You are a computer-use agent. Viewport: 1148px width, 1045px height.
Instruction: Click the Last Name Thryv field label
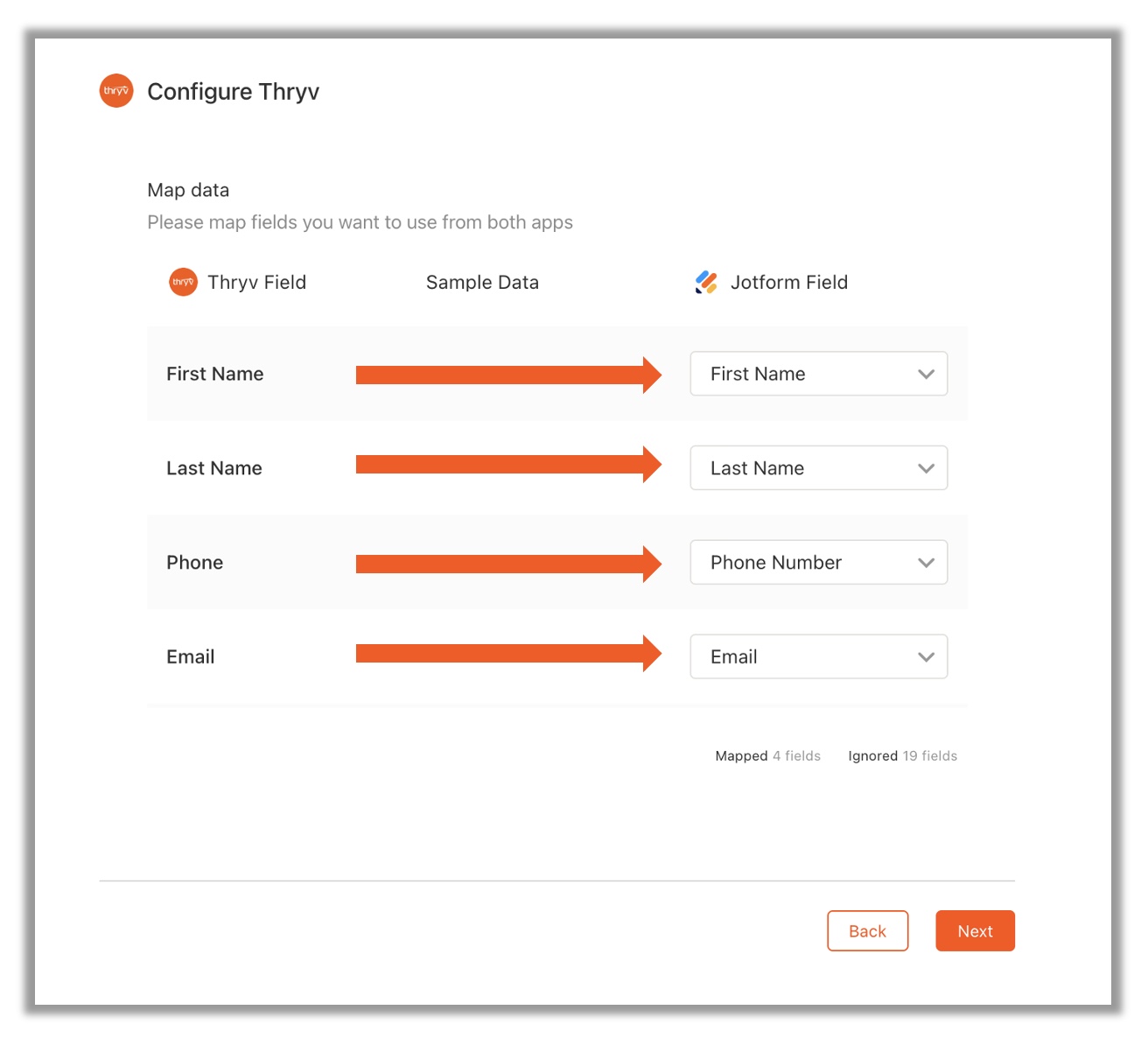213,468
